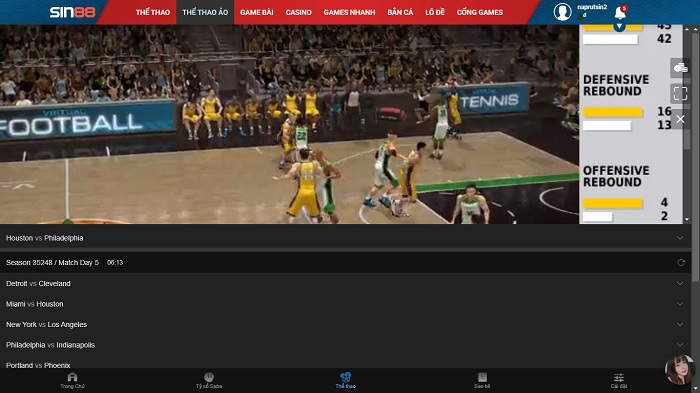Open the notifications bell icon
Screen dimensions: 700x393
(620, 13)
